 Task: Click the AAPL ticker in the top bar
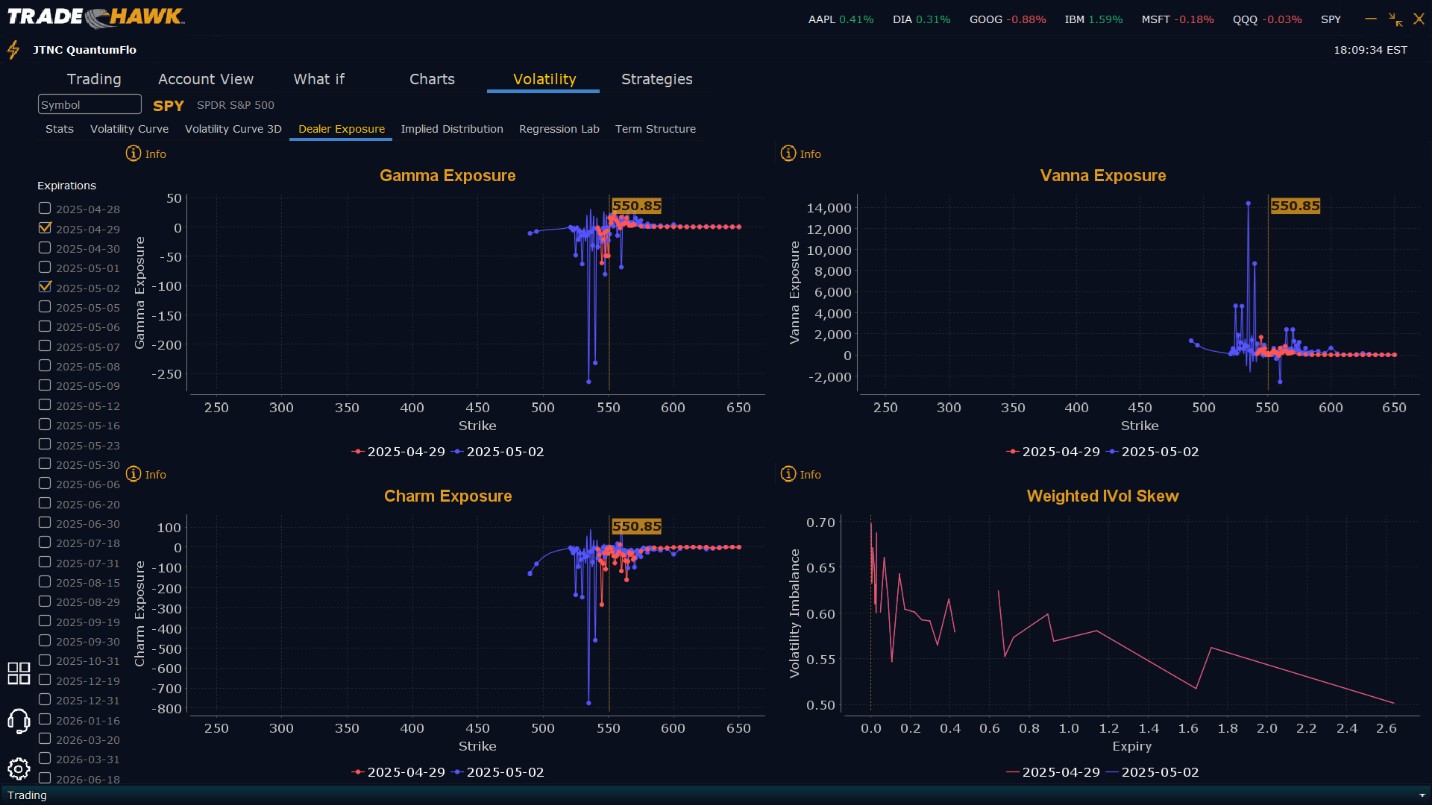(841, 19)
